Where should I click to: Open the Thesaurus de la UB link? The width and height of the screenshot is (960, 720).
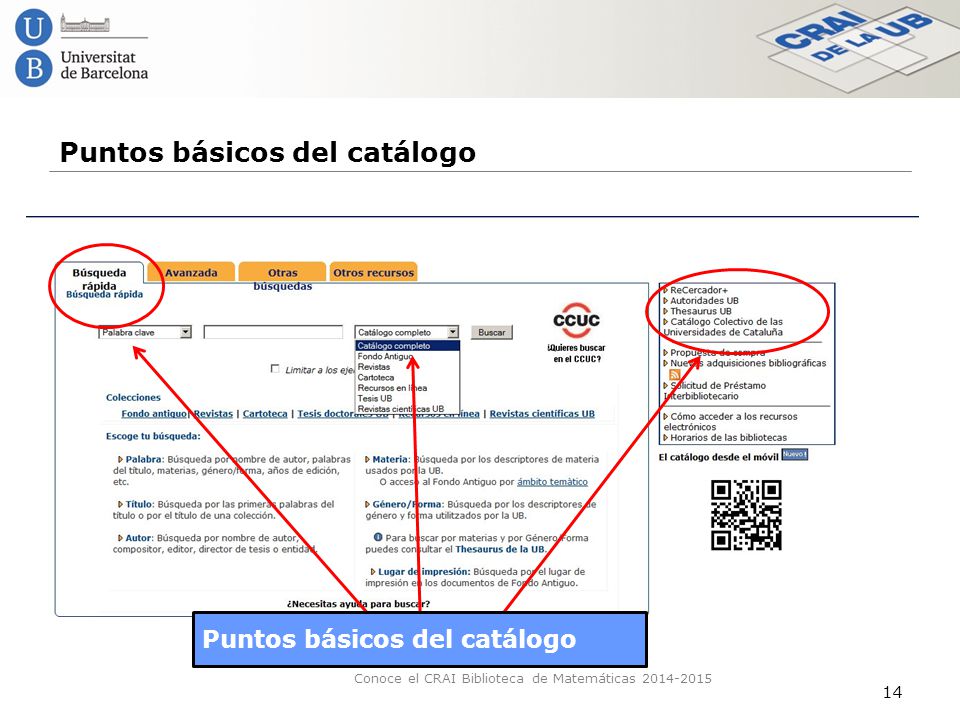pos(500,549)
